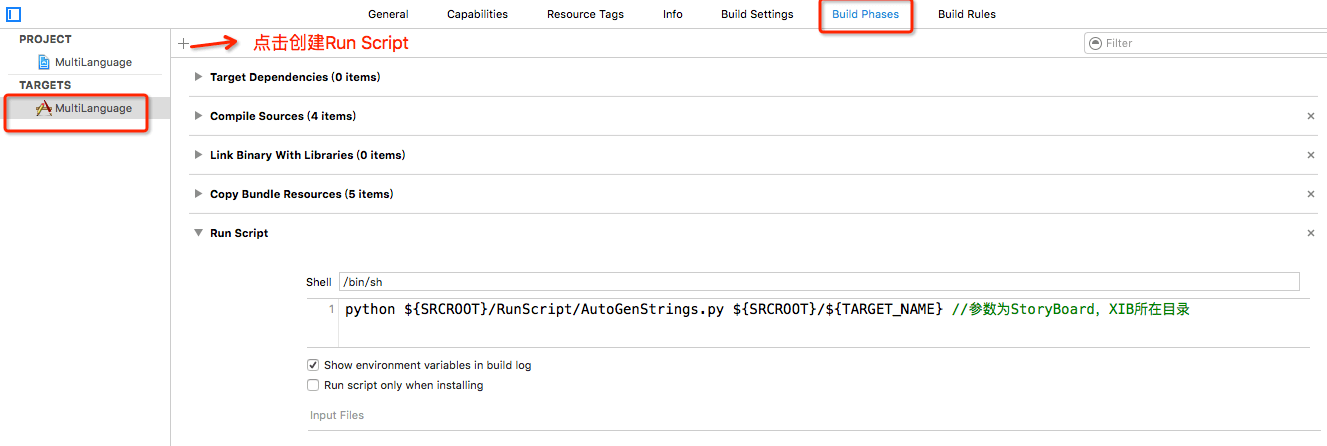The width and height of the screenshot is (1327, 446).
Task: Switch to the Build Settings tab
Action: coord(757,14)
